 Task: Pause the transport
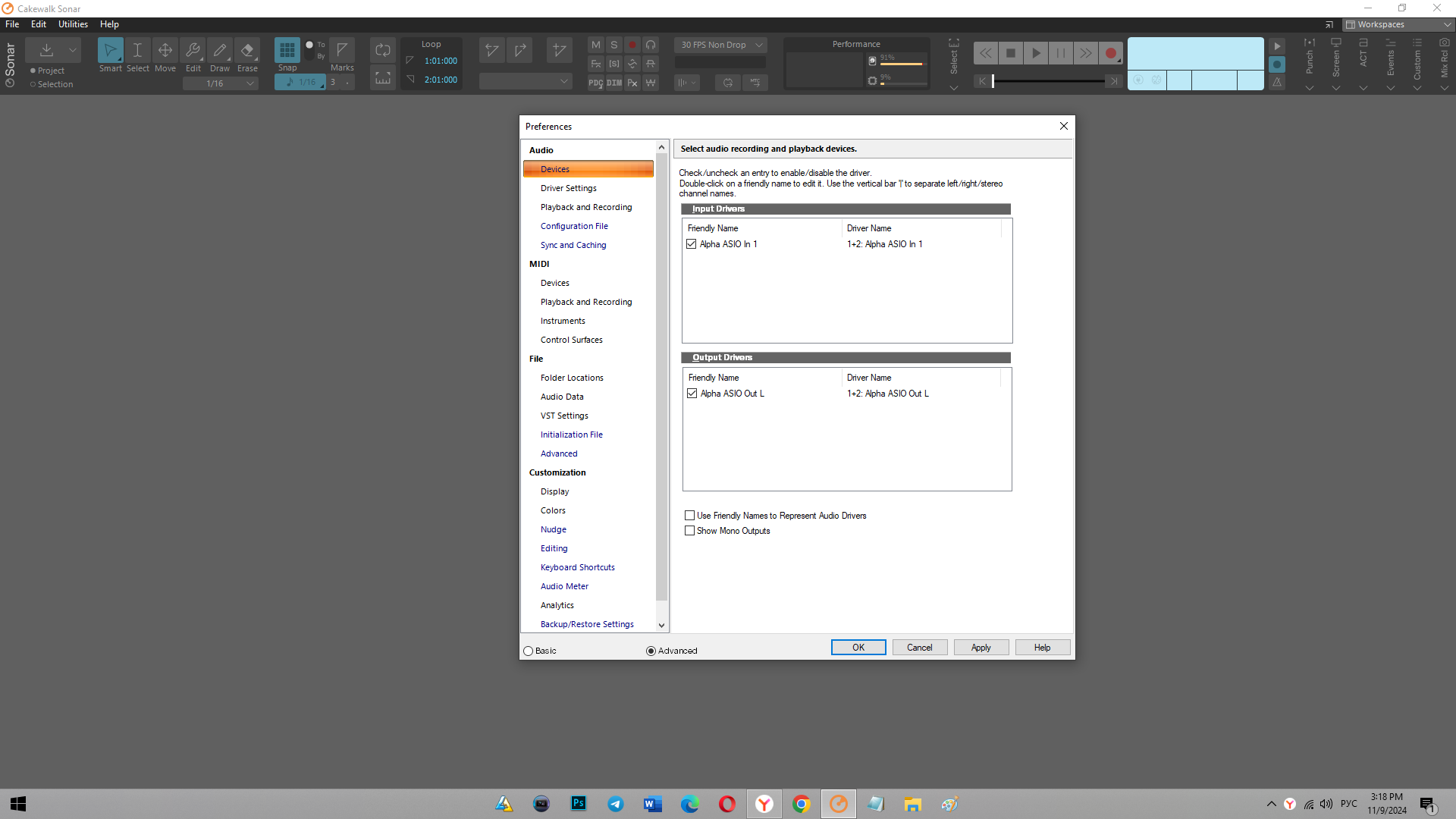pyautogui.click(x=1061, y=53)
